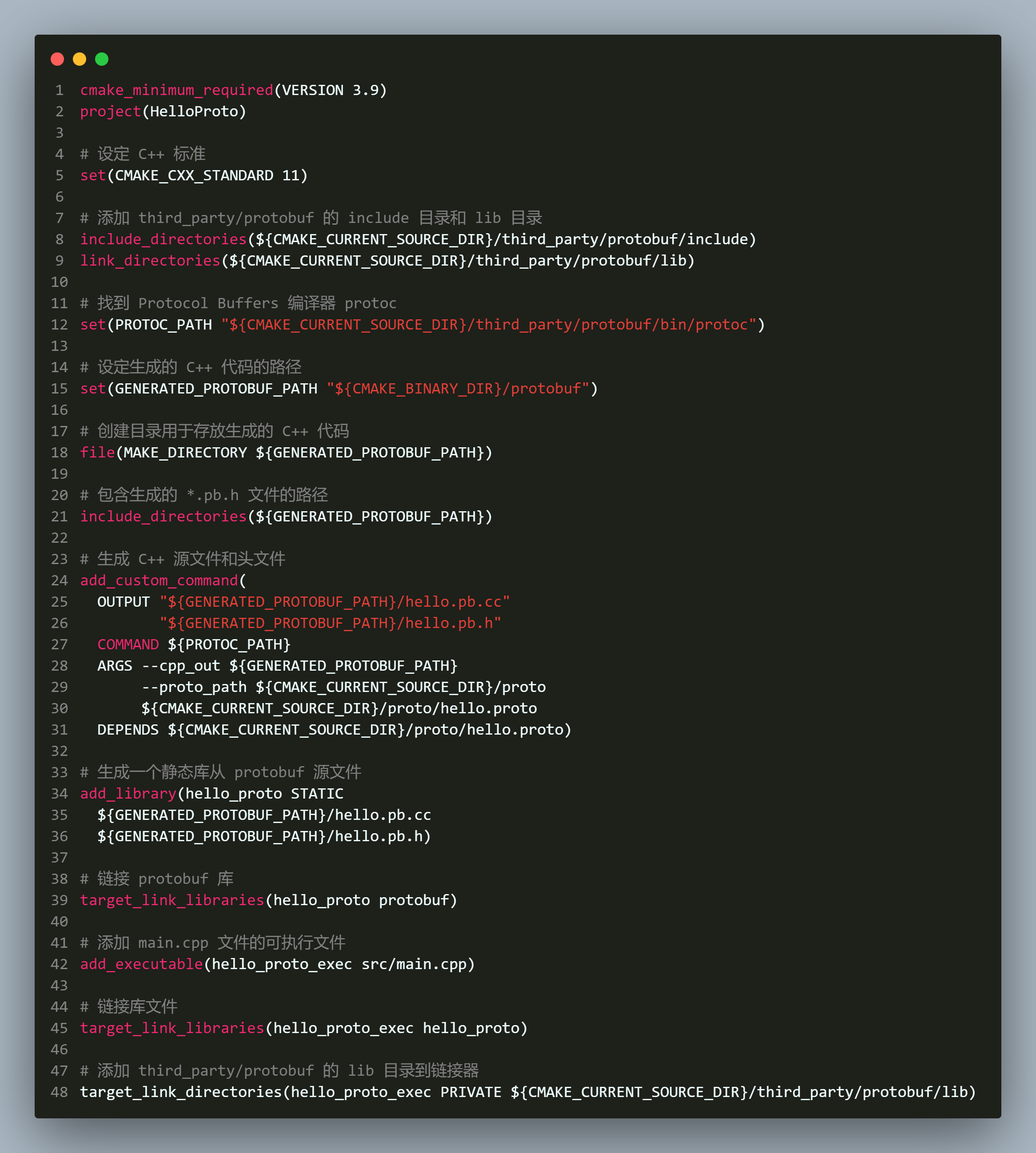1036x1153 pixels.
Task: Click the comment about Protocol Buffers 编译器 protoc
Action: pos(239,303)
